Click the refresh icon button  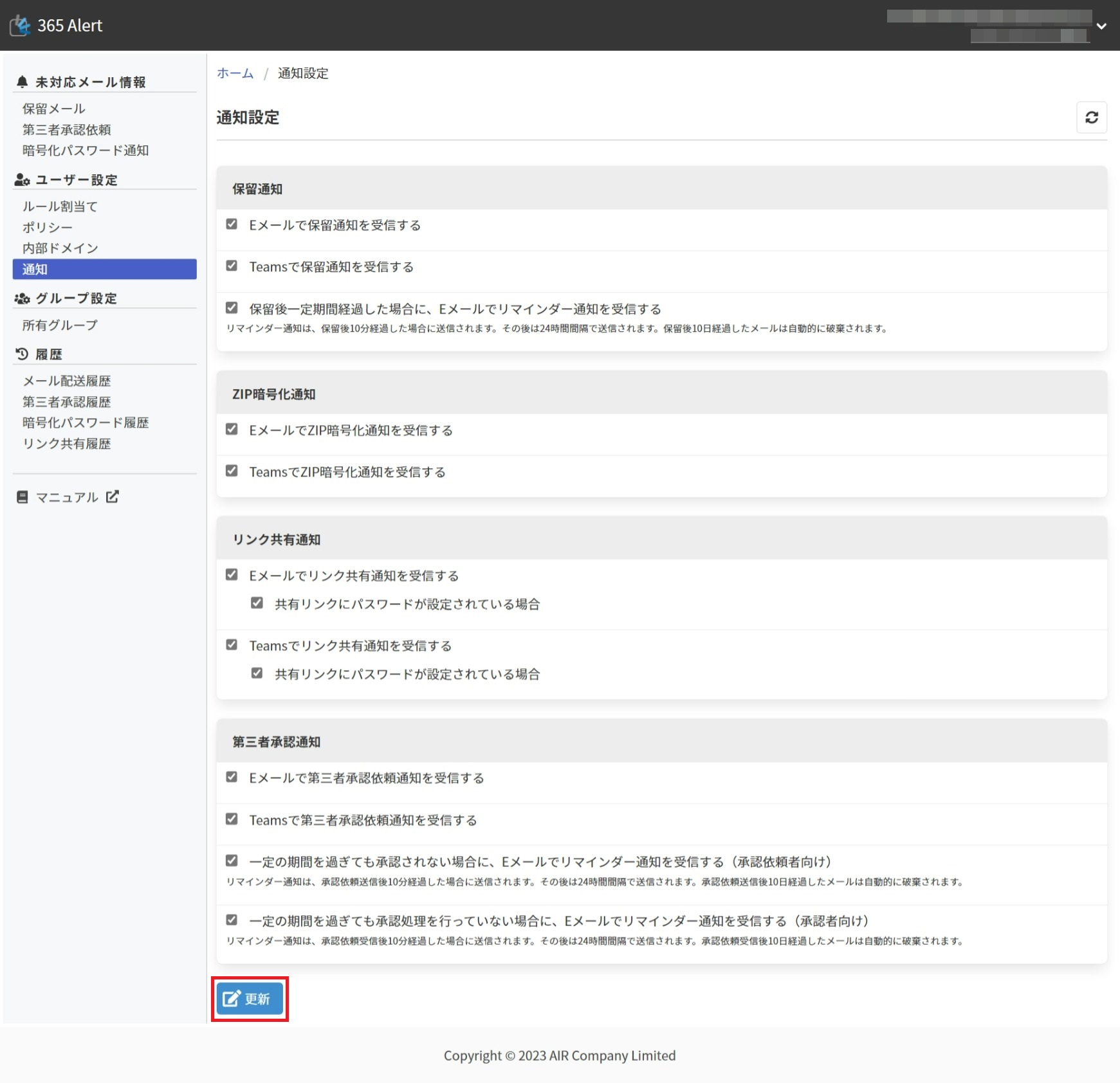[1091, 117]
